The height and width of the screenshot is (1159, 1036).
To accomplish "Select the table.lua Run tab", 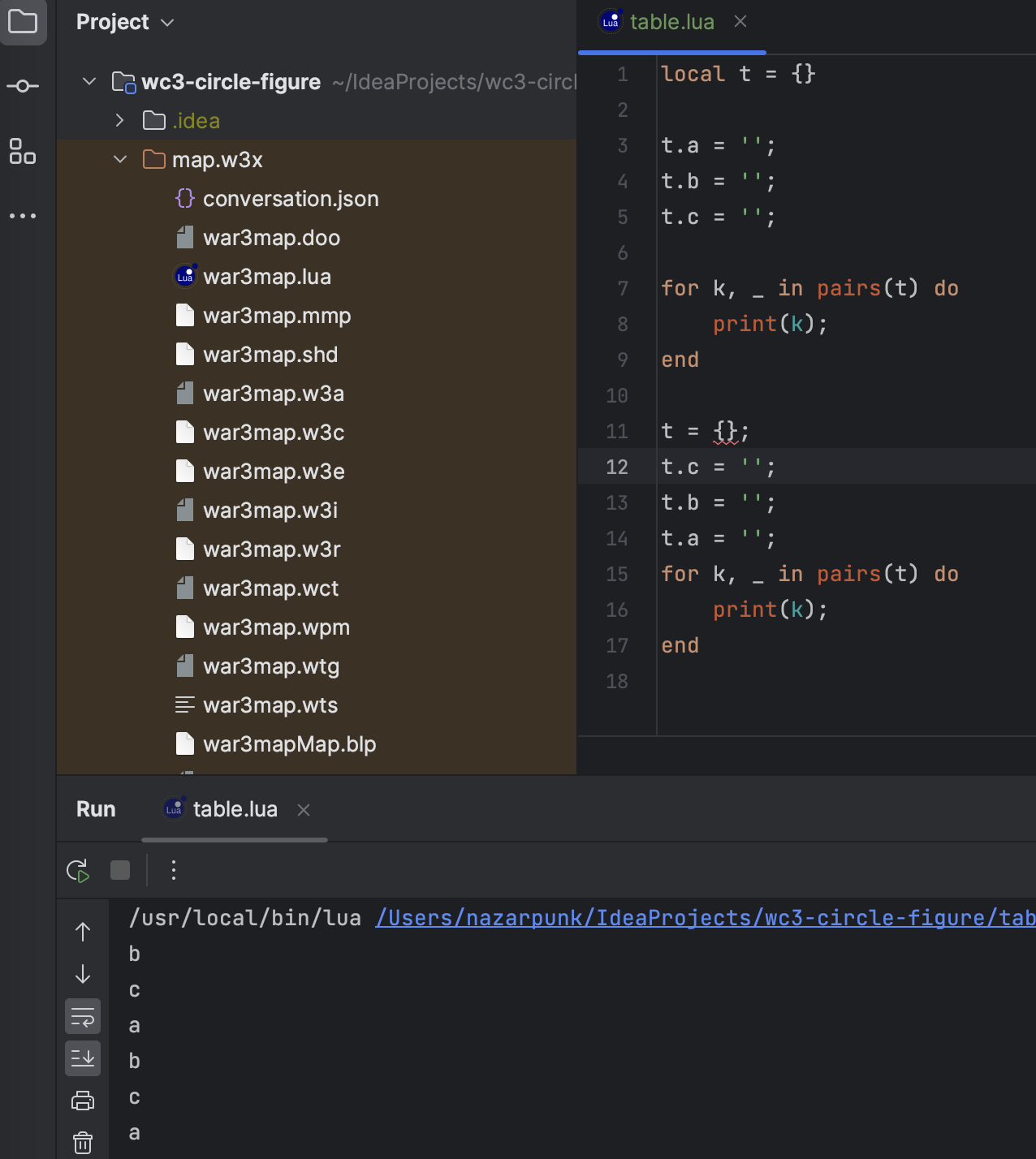I will [x=234, y=809].
